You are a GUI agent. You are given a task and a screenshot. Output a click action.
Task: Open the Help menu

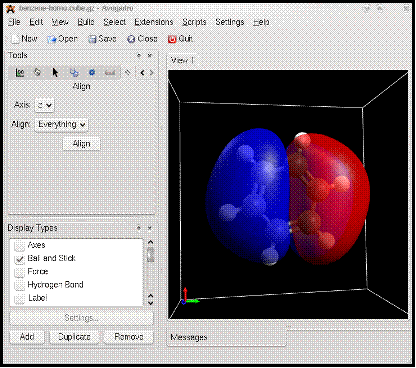(x=261, y=22)
